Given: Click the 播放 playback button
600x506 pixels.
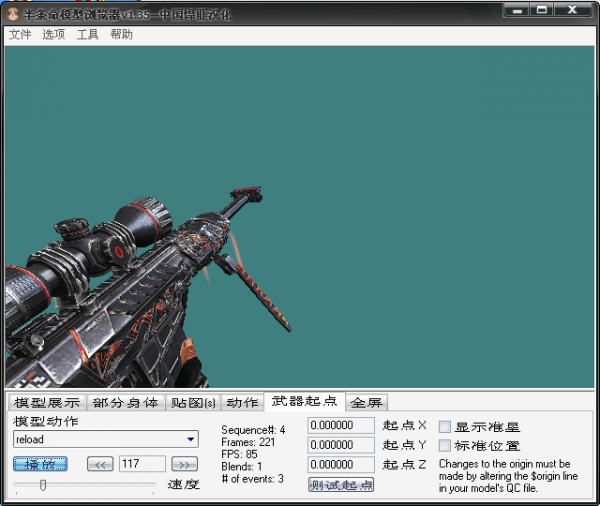Looking at the screenshot, I should (x=40, y=464).
